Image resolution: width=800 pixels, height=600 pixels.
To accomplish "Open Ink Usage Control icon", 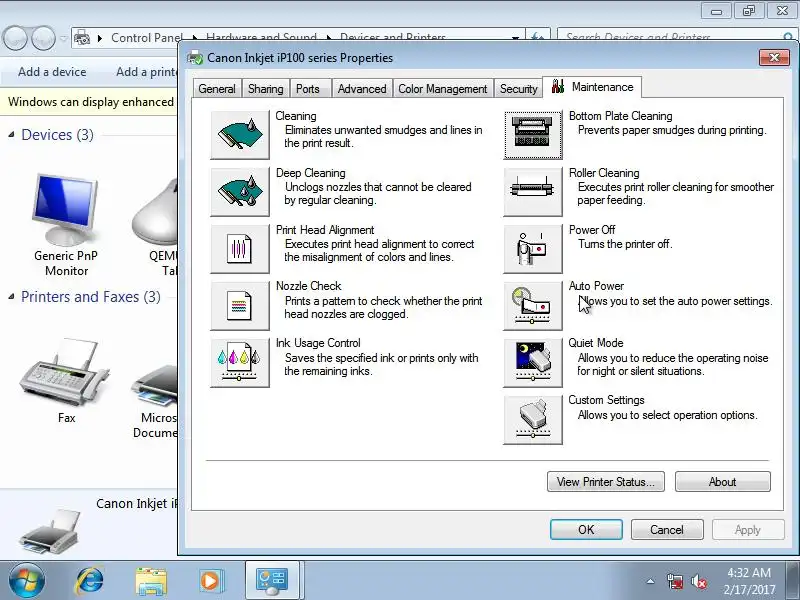I will click(x=240, y=363).
